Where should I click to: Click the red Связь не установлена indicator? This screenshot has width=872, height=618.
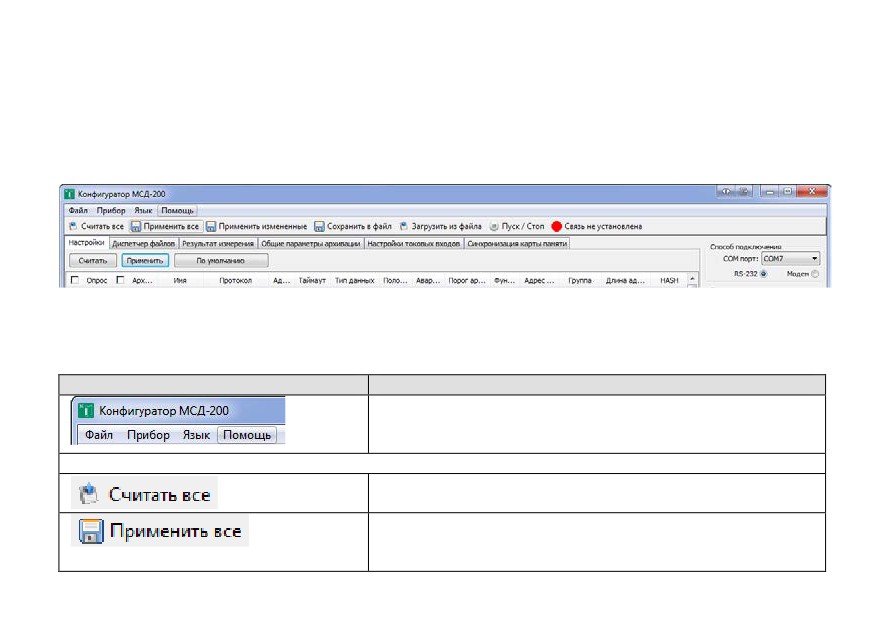[596, 226]
